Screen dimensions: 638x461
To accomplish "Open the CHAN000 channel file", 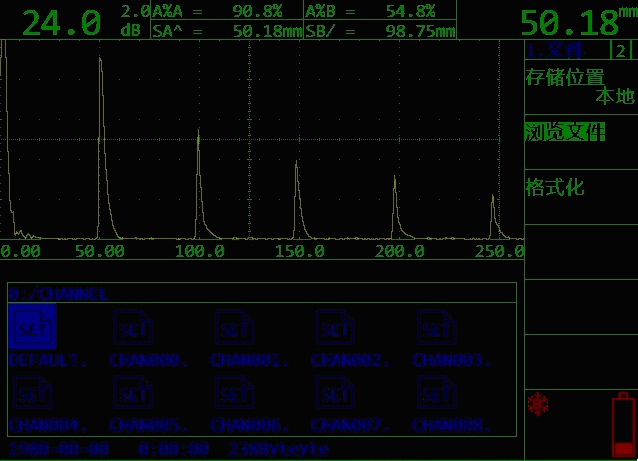I will 133,328.
